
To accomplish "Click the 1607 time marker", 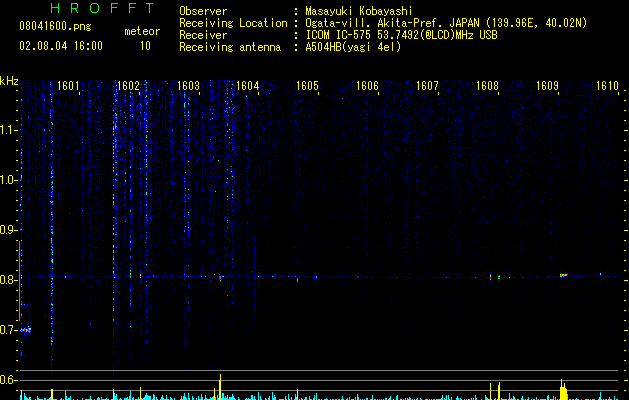I will point(427,85).
